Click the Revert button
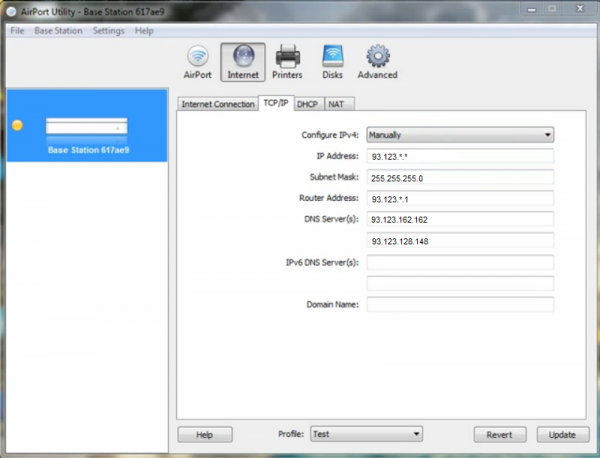Screen dimensions: 600x458 click(x=500, y=435)
